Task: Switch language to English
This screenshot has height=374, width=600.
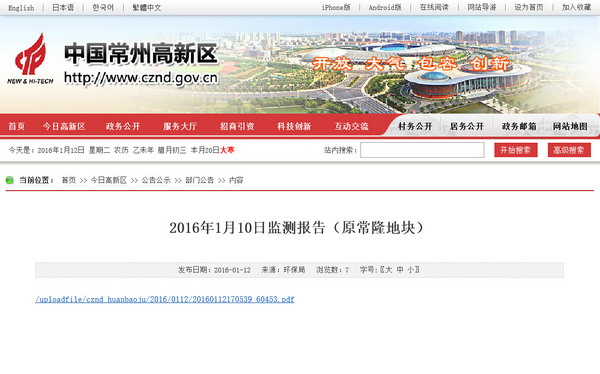Action: pos(21,8)
